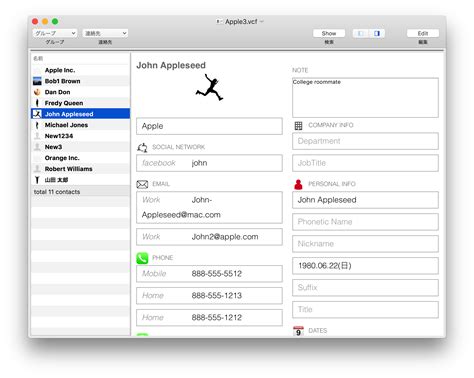Click John Appleseed's list avatar icon
This screenshot has width=474, height=378.
point(37,114)
